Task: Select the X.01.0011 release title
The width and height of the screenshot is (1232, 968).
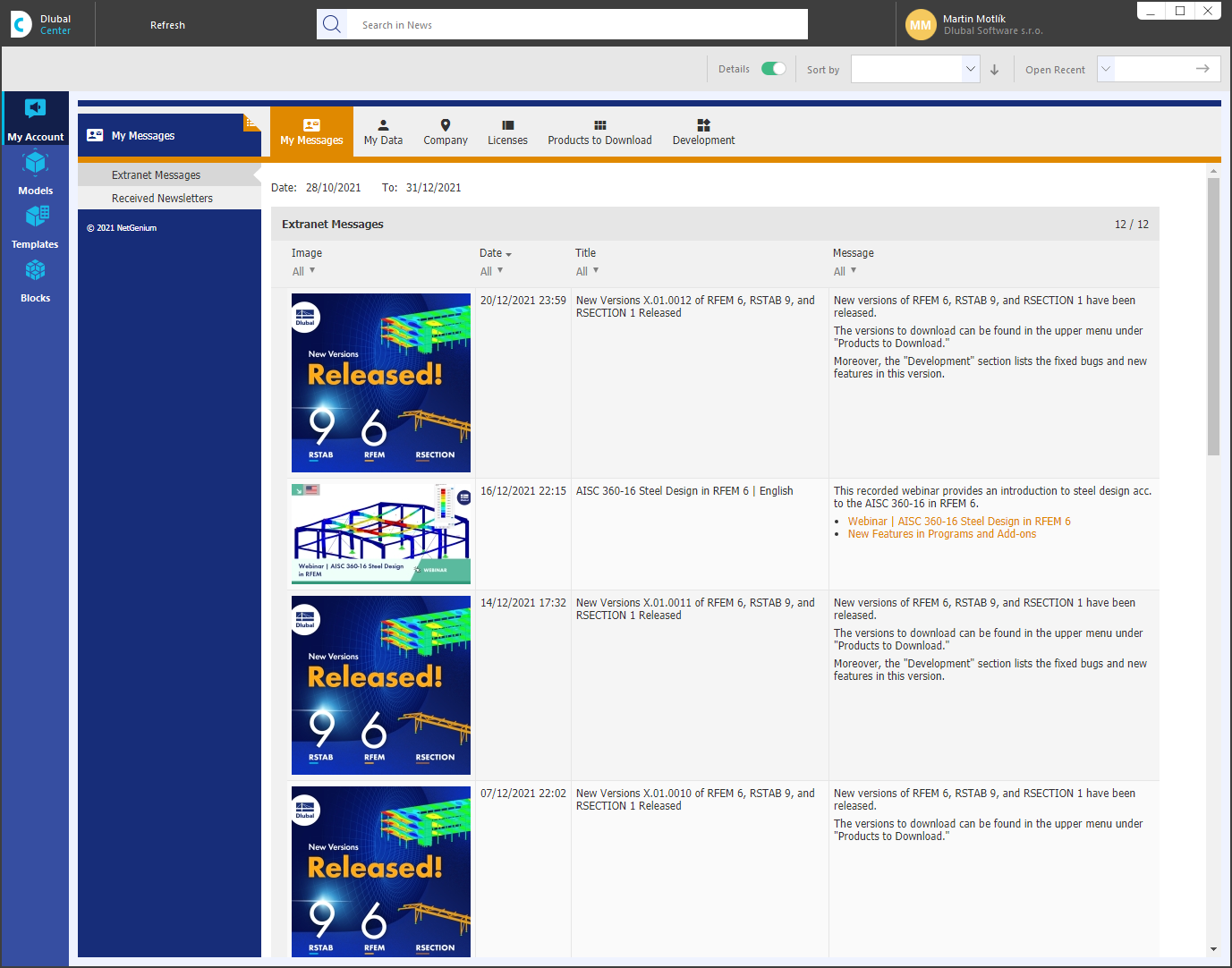Action: [695, 609]
